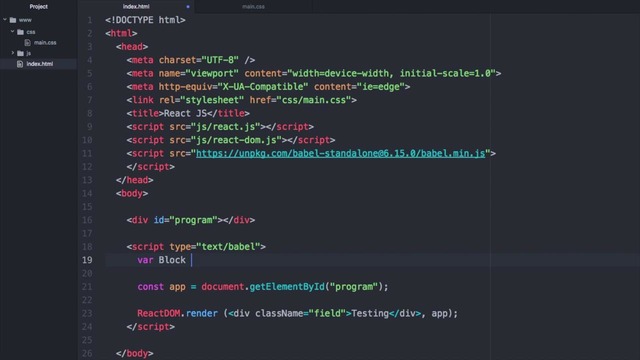This screenshot has height=360, width=640.
Task: Click the "field" className value
Action: coord(327,313)
